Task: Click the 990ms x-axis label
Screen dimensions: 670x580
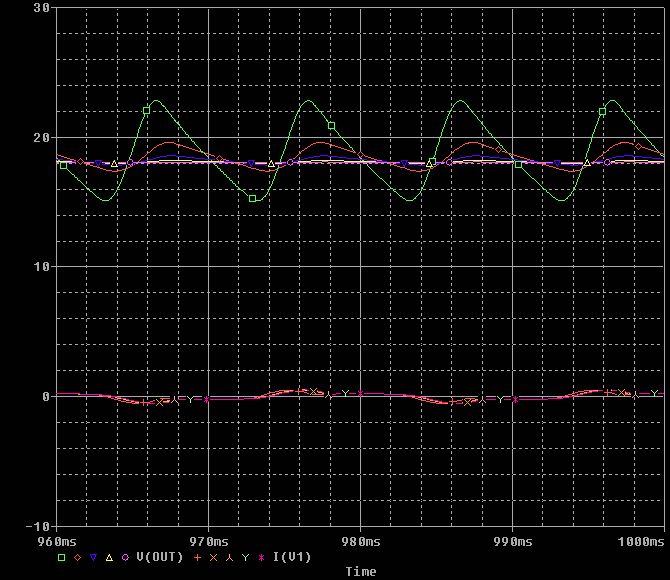Action: pos(513,542)
